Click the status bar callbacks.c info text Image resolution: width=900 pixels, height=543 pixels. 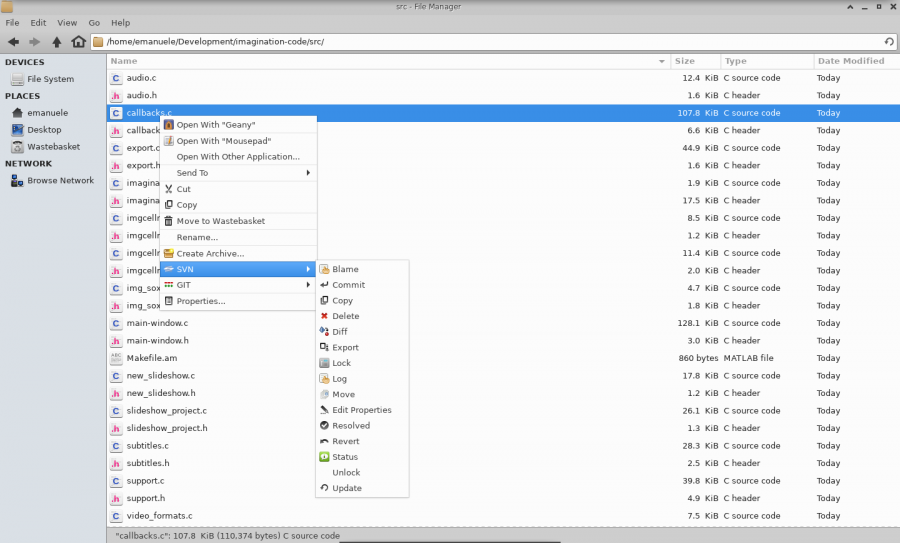tap(227, 536)
